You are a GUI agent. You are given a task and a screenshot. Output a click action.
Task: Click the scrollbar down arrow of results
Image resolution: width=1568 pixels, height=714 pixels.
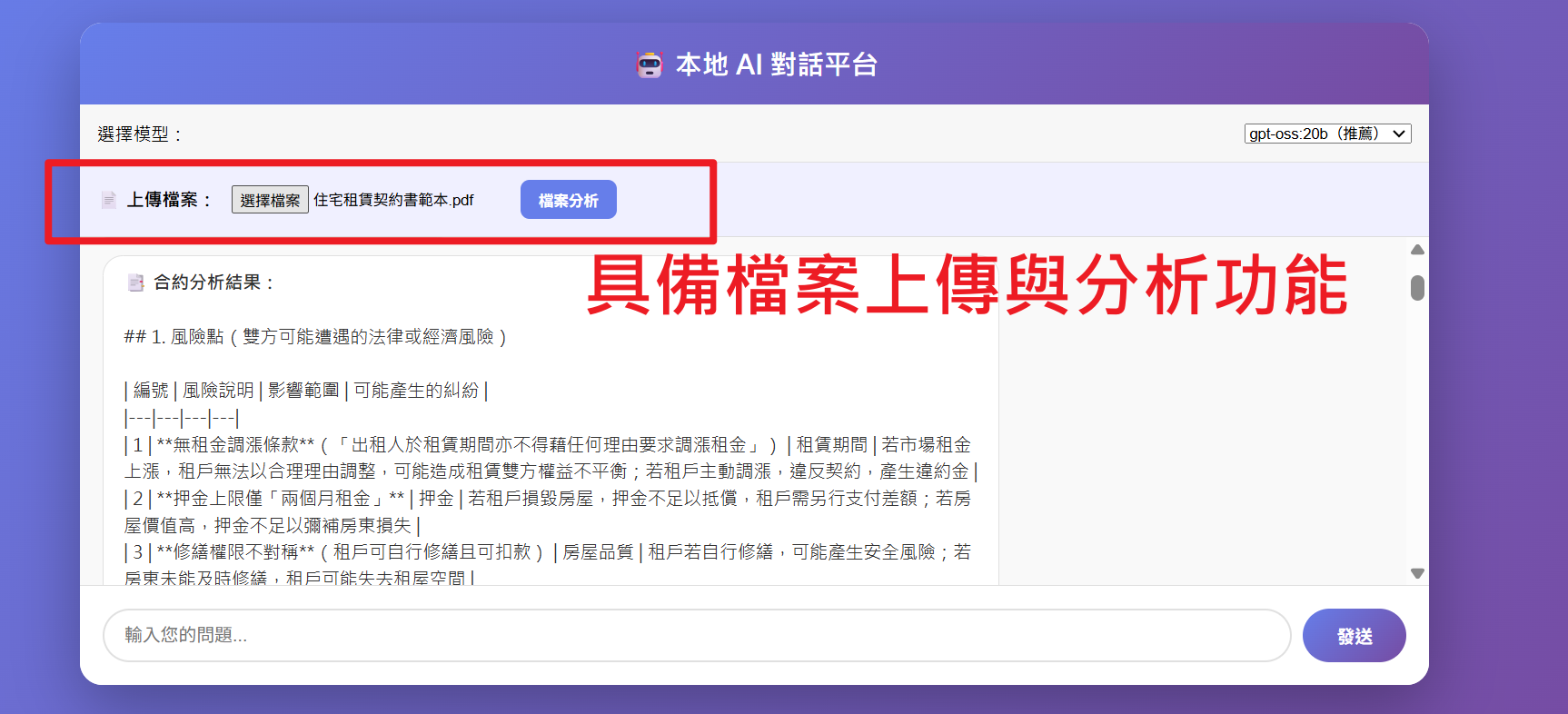coord(1417,573)
